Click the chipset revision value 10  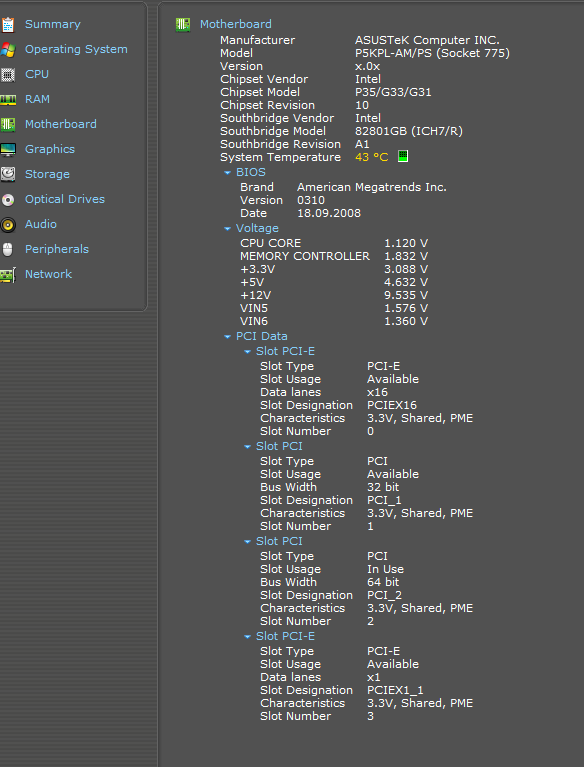point(362,105)
